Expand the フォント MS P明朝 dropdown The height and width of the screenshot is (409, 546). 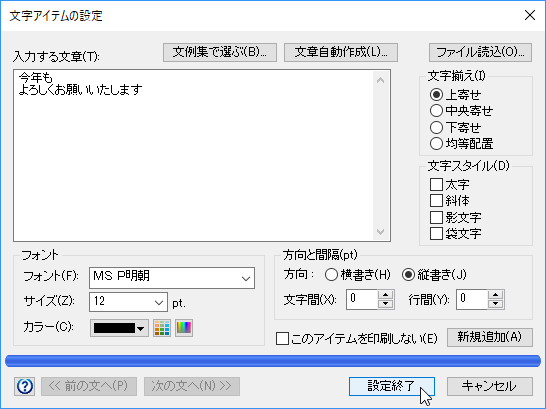[172, 278]
